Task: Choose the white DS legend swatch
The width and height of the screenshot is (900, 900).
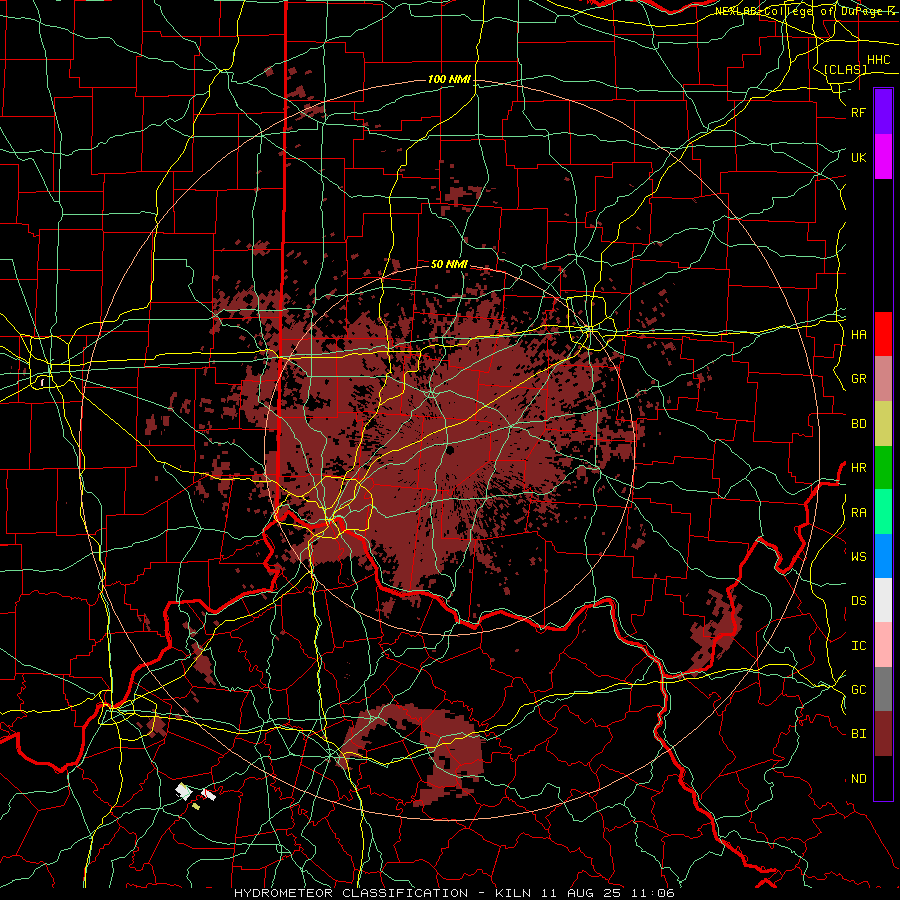Action: point(883,600)
